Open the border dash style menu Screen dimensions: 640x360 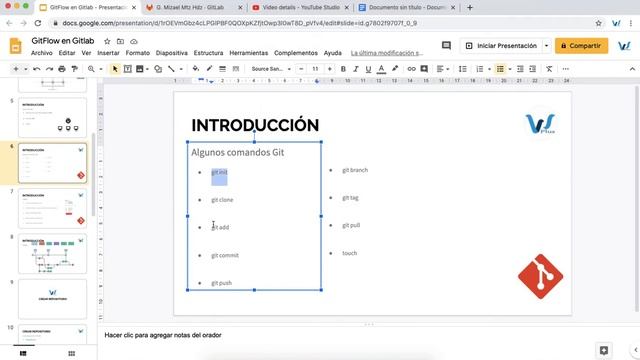[236, 69]
